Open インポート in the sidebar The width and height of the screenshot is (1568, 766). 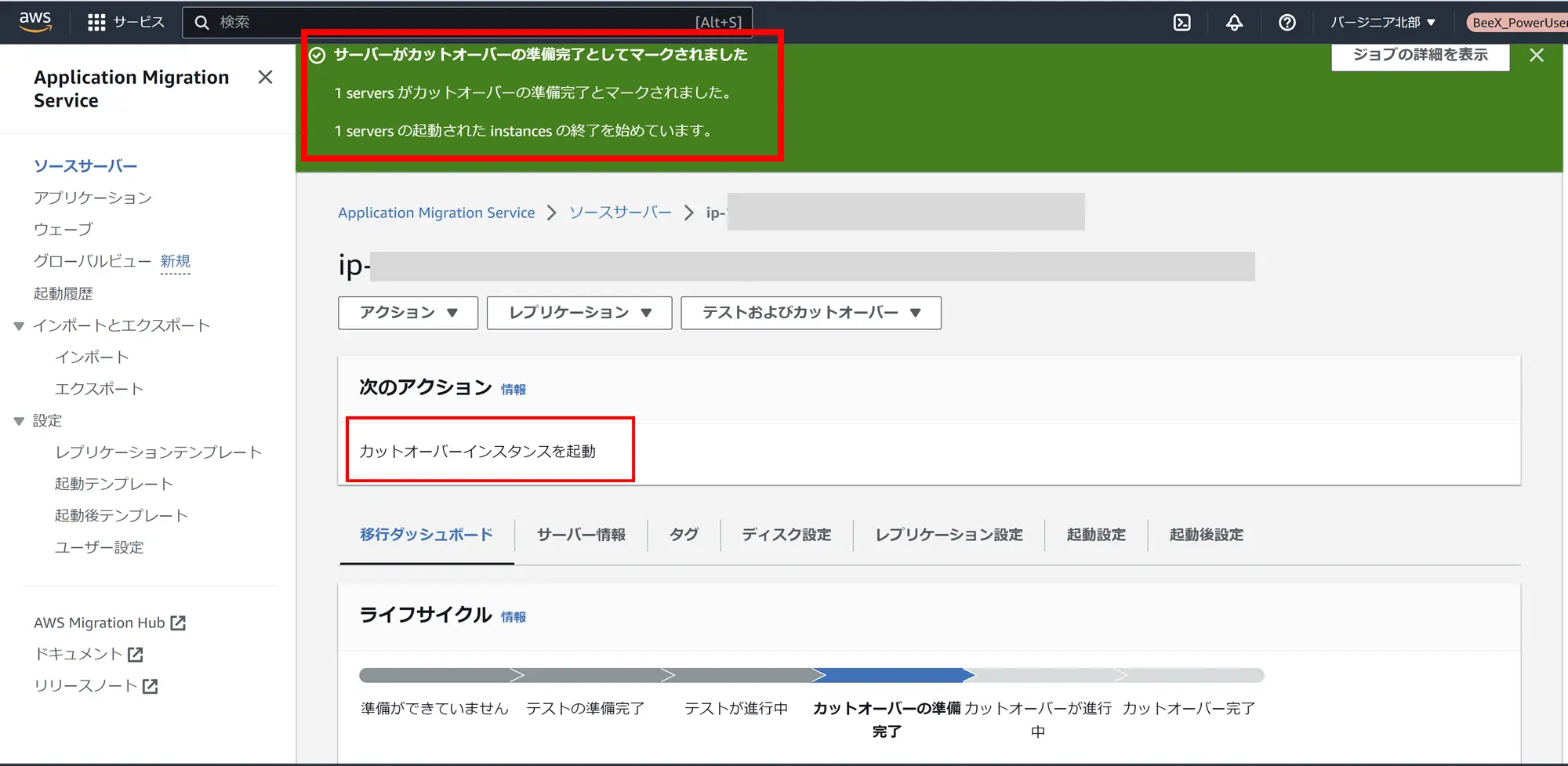(x=92, y=357)
